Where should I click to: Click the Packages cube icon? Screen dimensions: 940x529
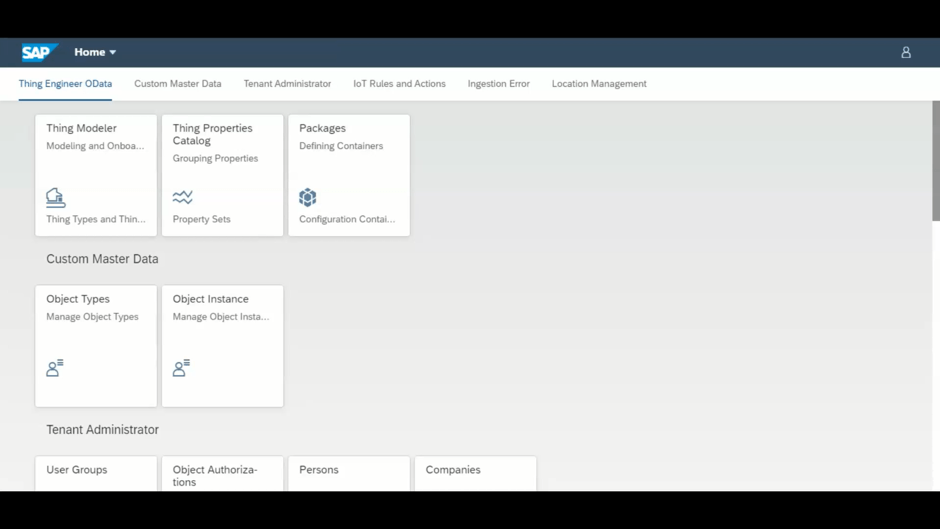pos(308,197)
